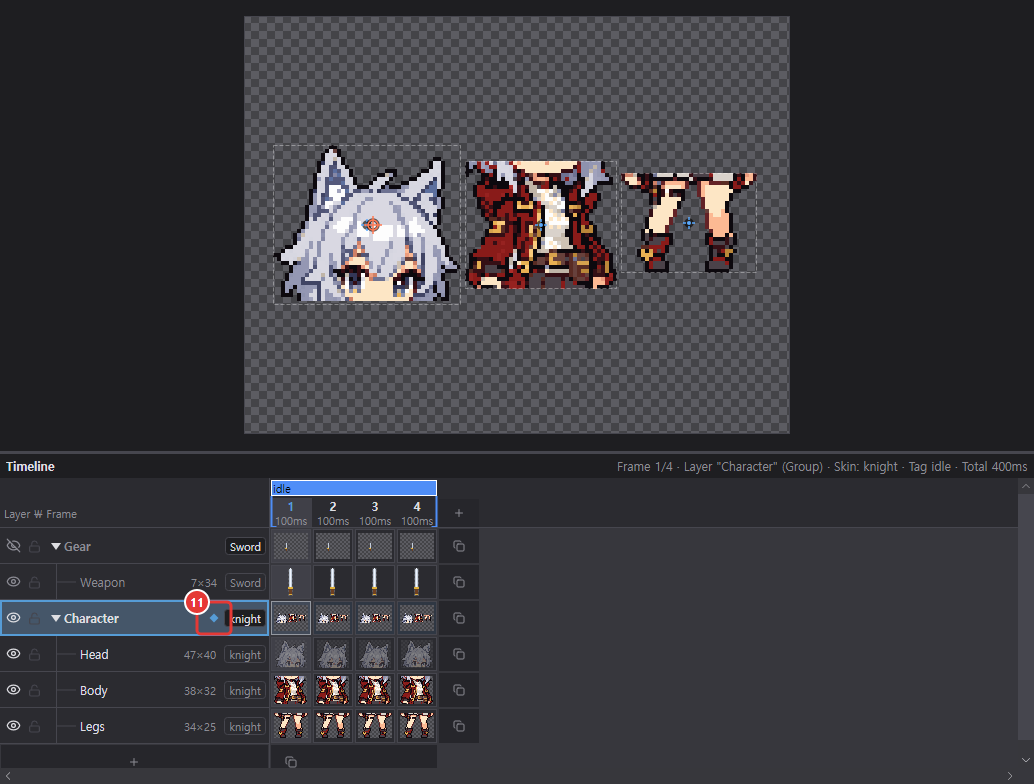Click the 47×40 size text on Head

[x=200, y=655]
